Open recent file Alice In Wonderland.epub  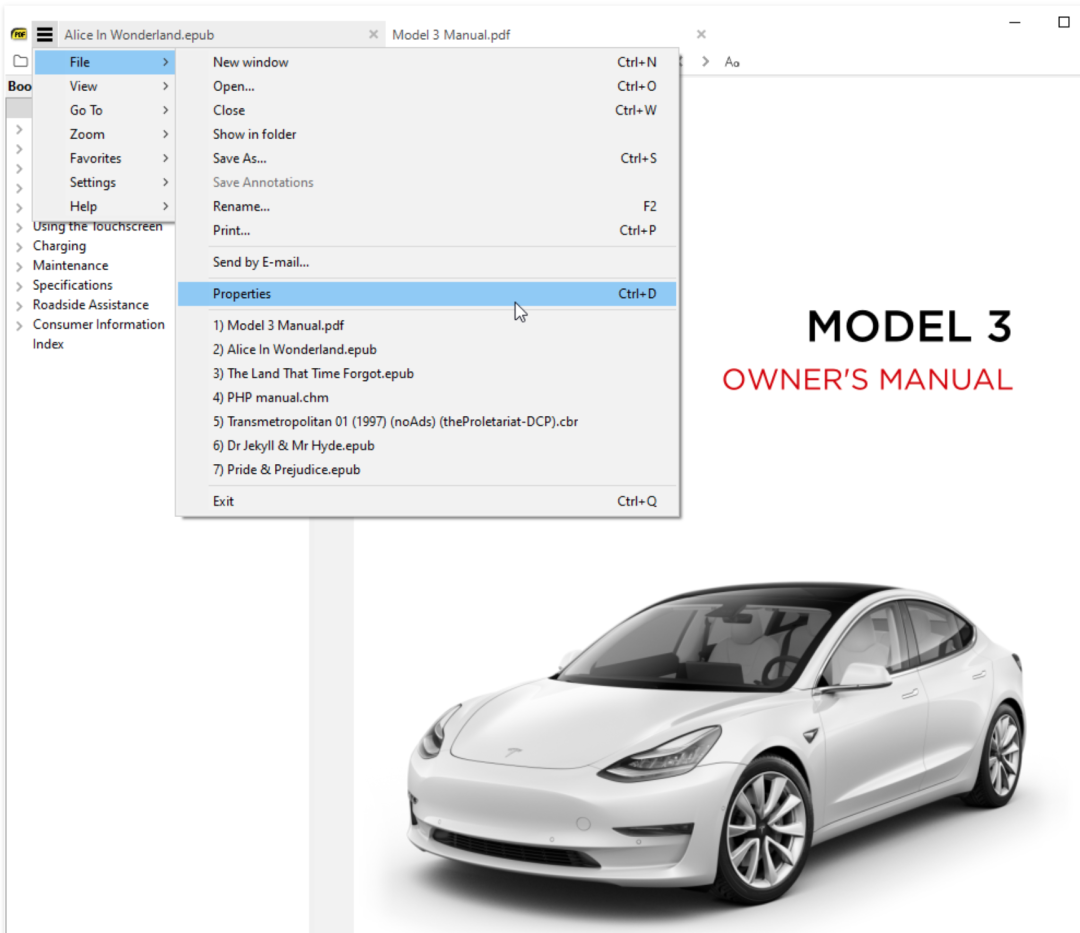point(427,350)
